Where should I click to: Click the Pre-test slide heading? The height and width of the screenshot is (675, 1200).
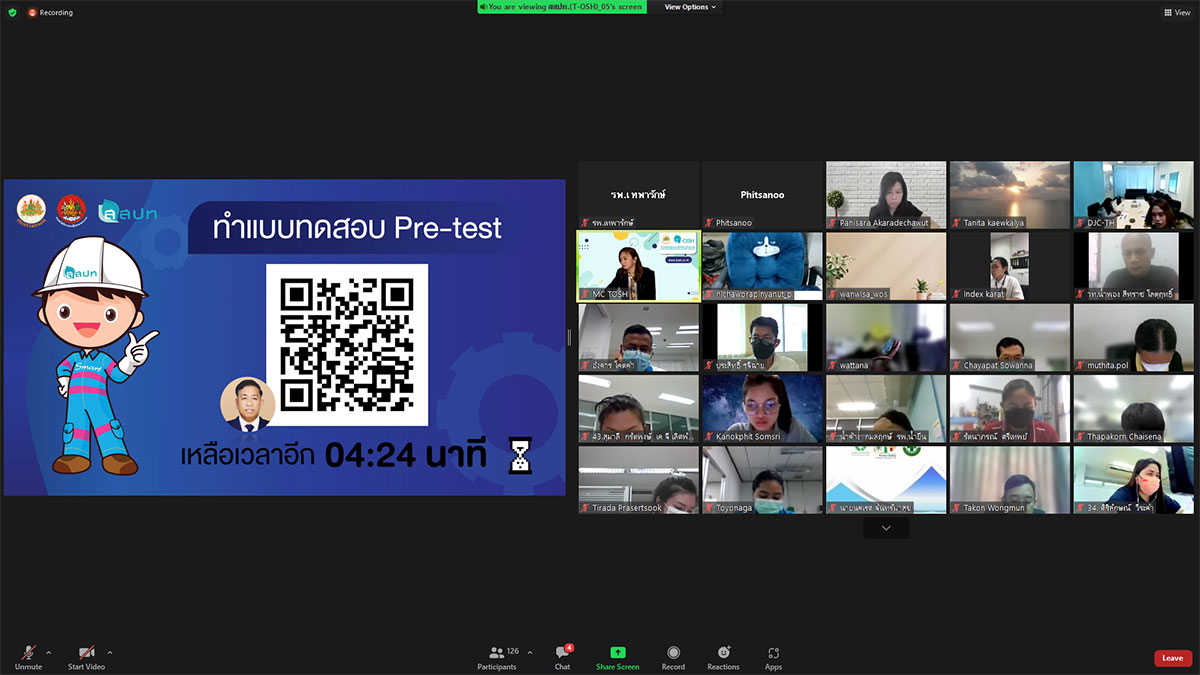click(357, 227)
